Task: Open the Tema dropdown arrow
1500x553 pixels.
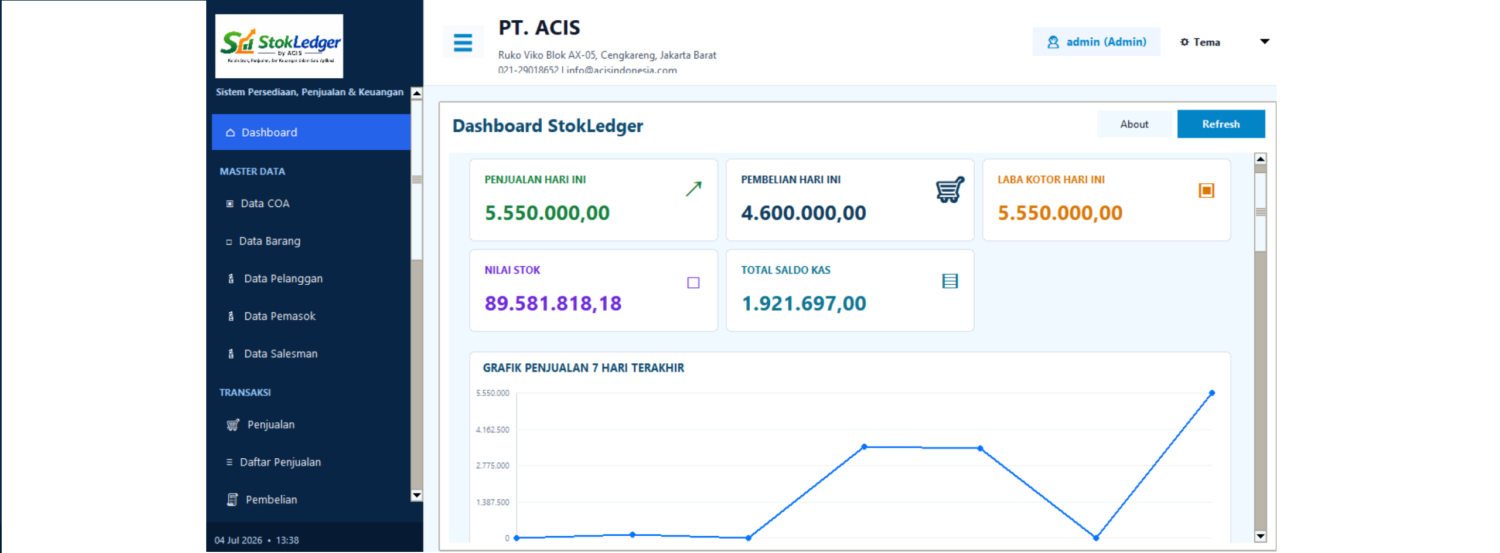Action: 1264,42
